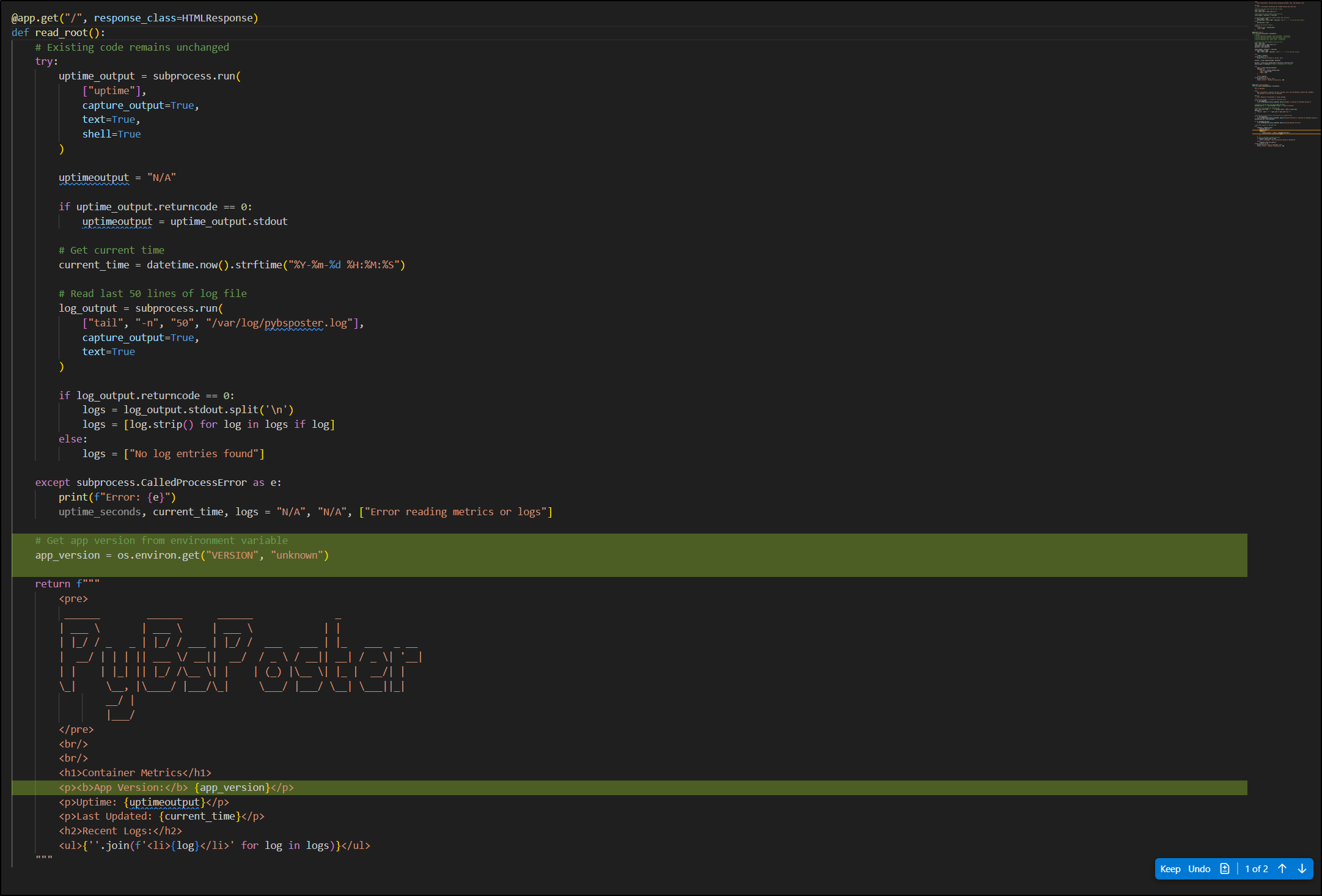Click the orange highlighted marker in minimap
Screen dimensions: 1322x896
1283,131
